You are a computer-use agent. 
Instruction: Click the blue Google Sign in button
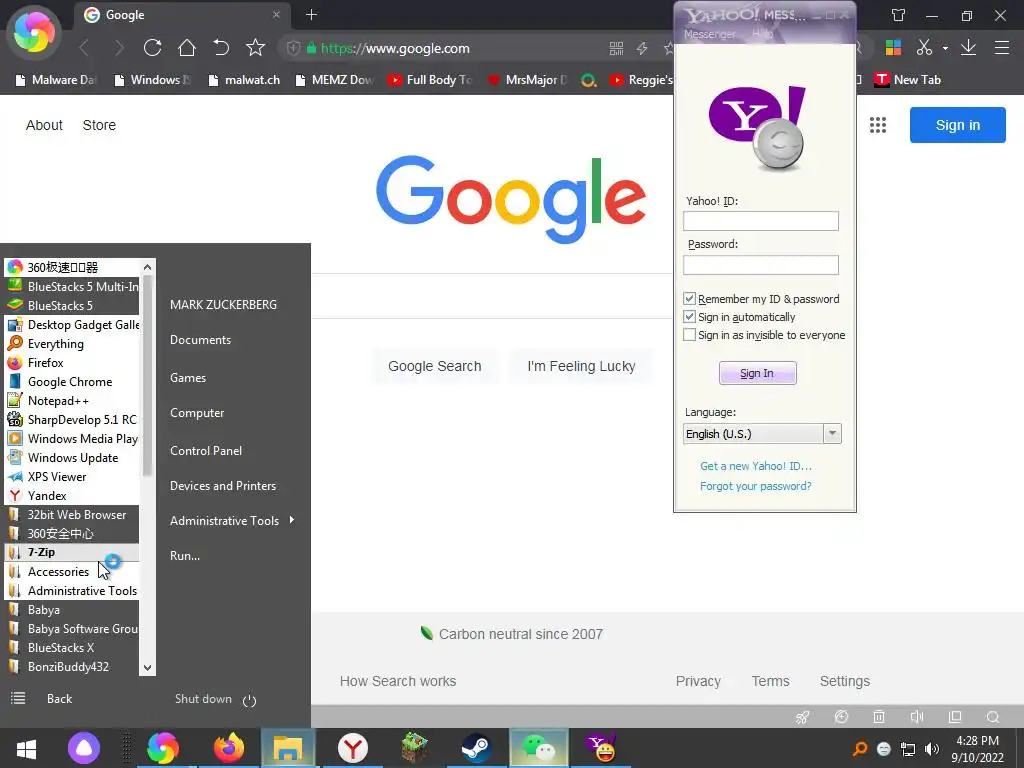pos(957,125)
